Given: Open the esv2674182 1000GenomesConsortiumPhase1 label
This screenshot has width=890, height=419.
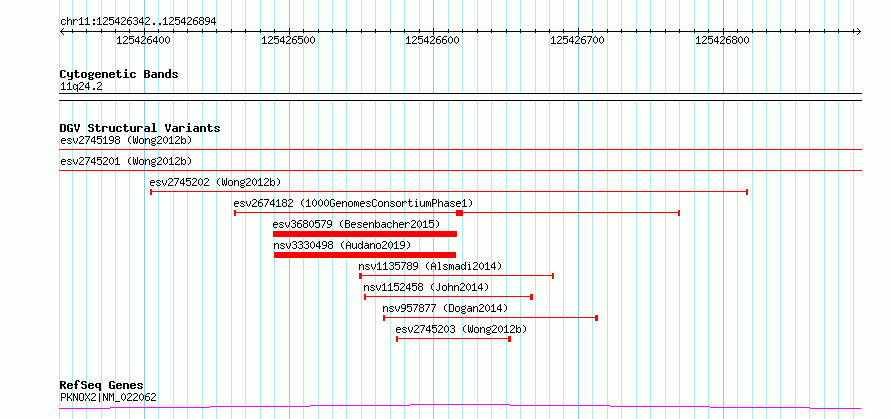Looking at the screenshot, I should [x=353, y=203].
